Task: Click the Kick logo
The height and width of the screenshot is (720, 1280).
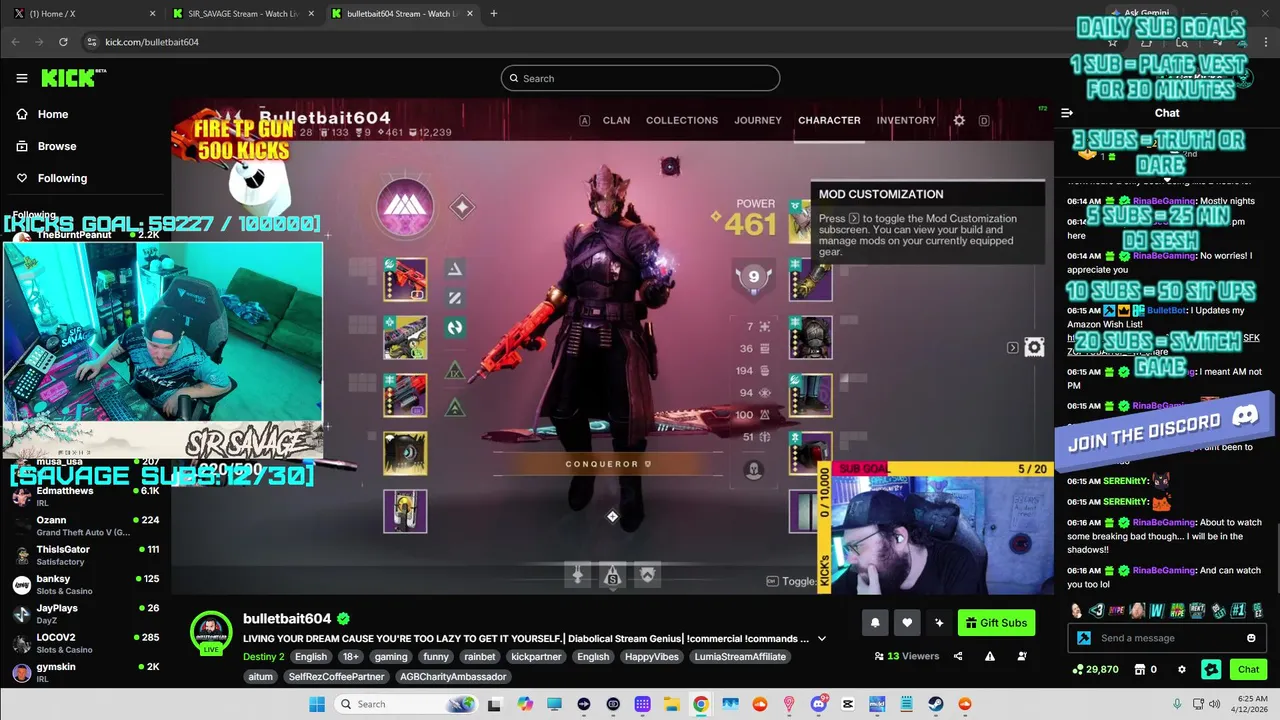Action: 72,78
